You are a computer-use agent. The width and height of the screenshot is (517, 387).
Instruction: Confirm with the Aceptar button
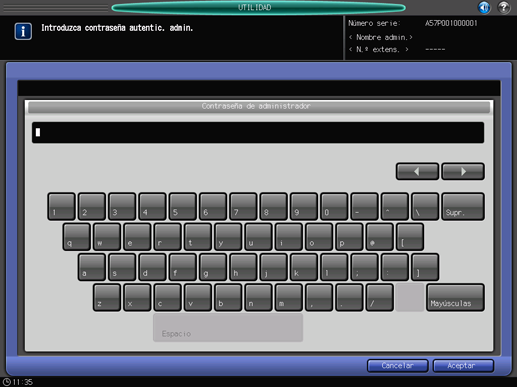pos(463,366)
